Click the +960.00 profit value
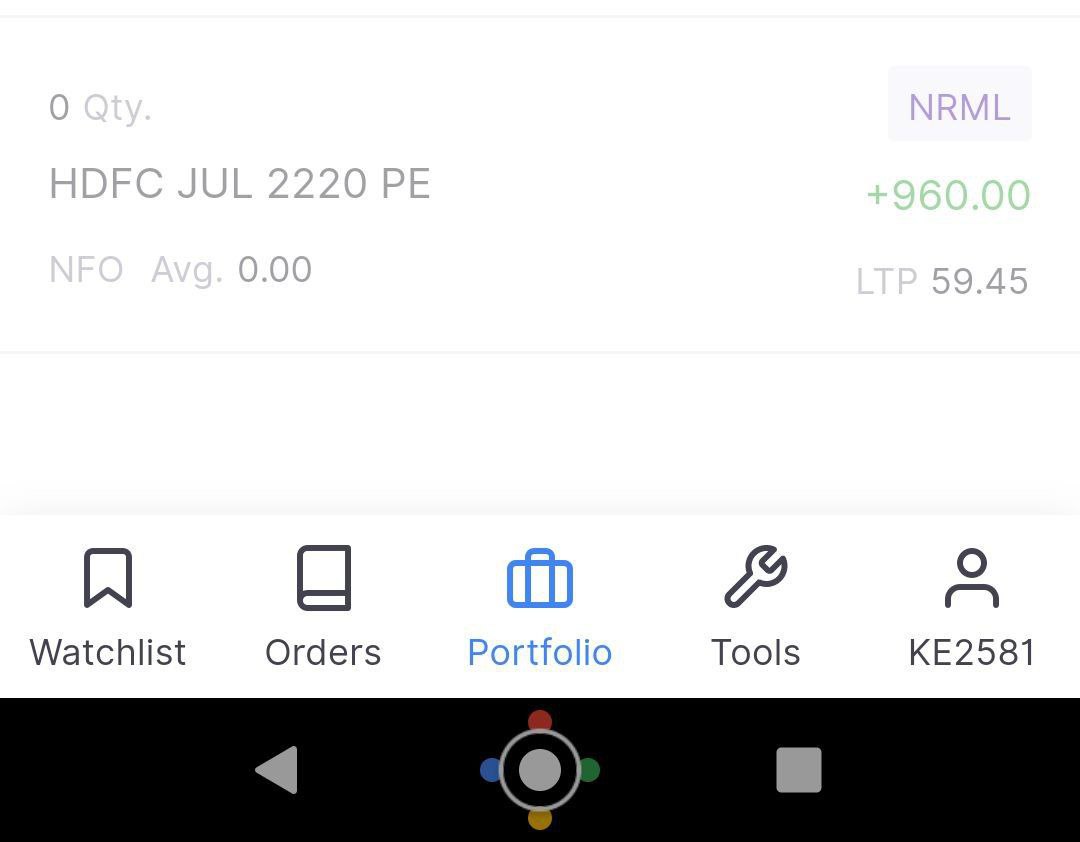Screen dimensions: 1080x842 [x=948, y=195]
